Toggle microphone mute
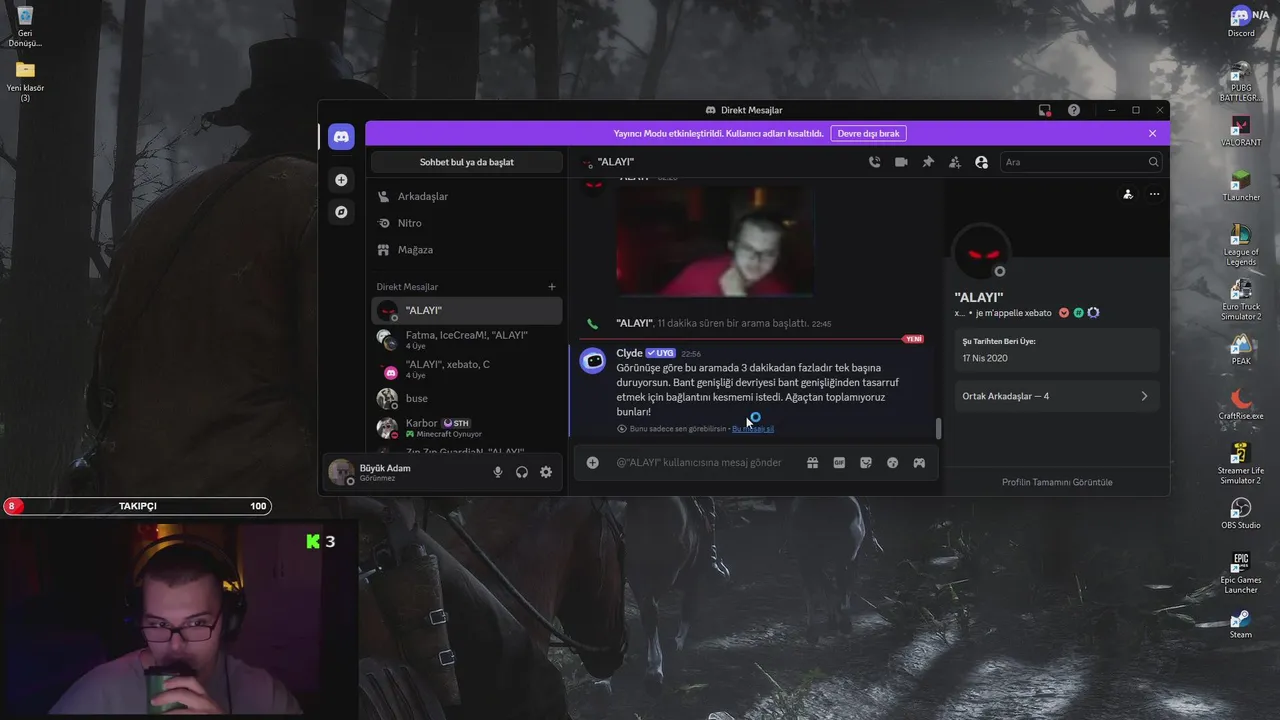The image size is (1280, 720). coord(498,472)
